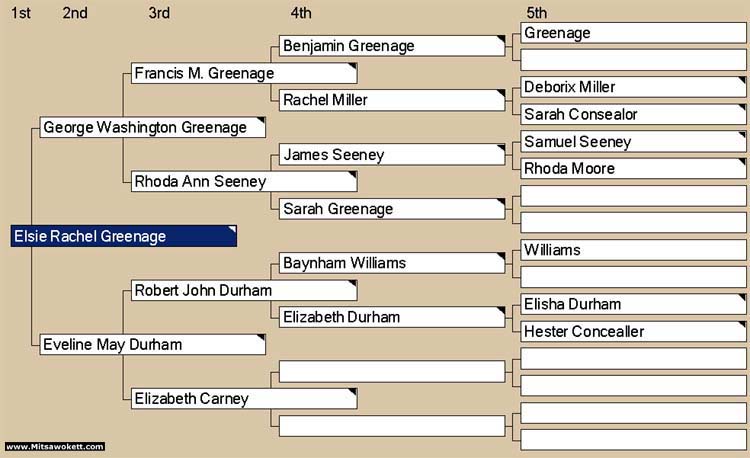The height and width of the screenshot is (458, 750).
Task: Click corner marker on Baynham Williams box
Action: pyautogui.click(x=501, y=256)
